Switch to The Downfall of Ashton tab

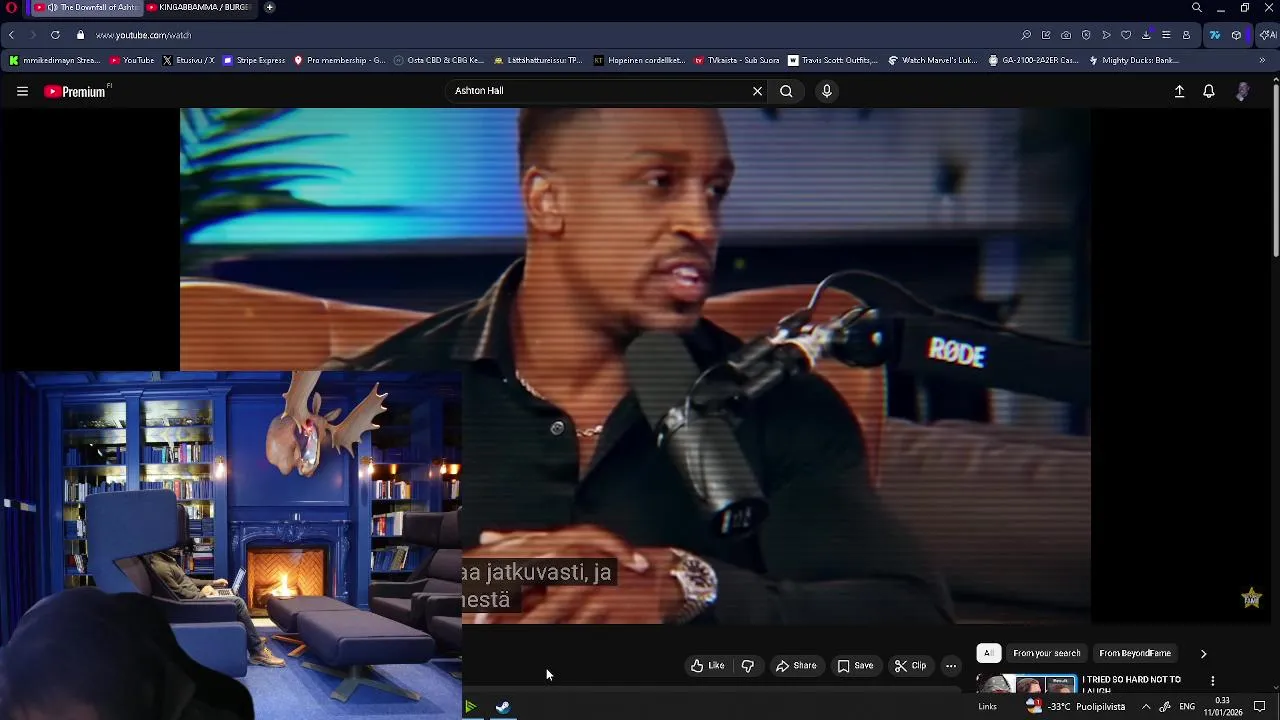[88, 7]
